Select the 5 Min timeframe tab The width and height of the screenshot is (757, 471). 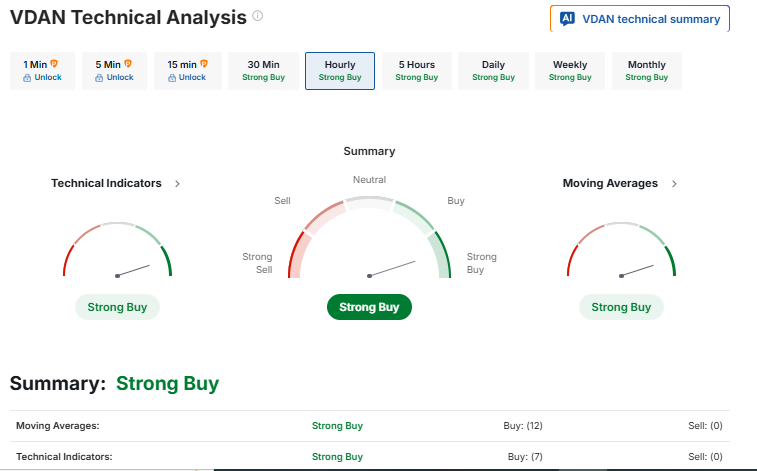pyautogui.click(x=114, y=71)
